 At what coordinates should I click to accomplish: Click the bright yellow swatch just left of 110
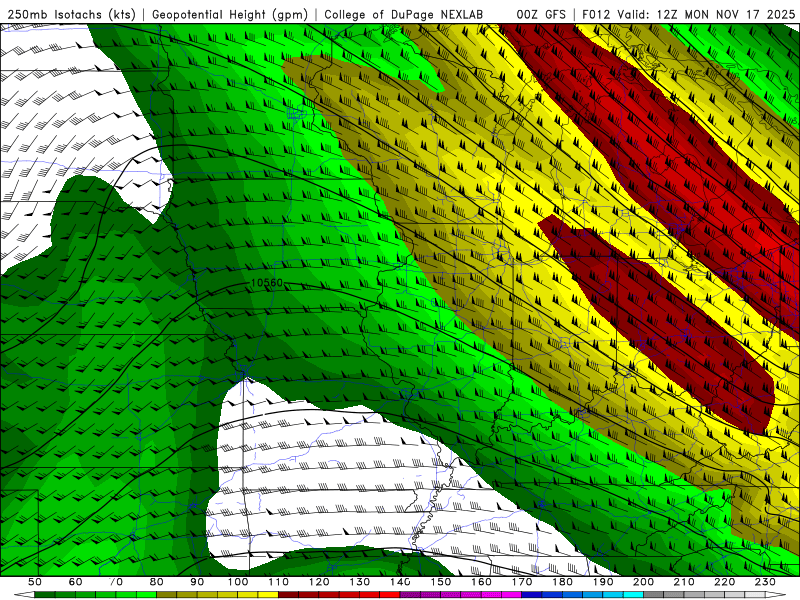[x=268, y=595]
